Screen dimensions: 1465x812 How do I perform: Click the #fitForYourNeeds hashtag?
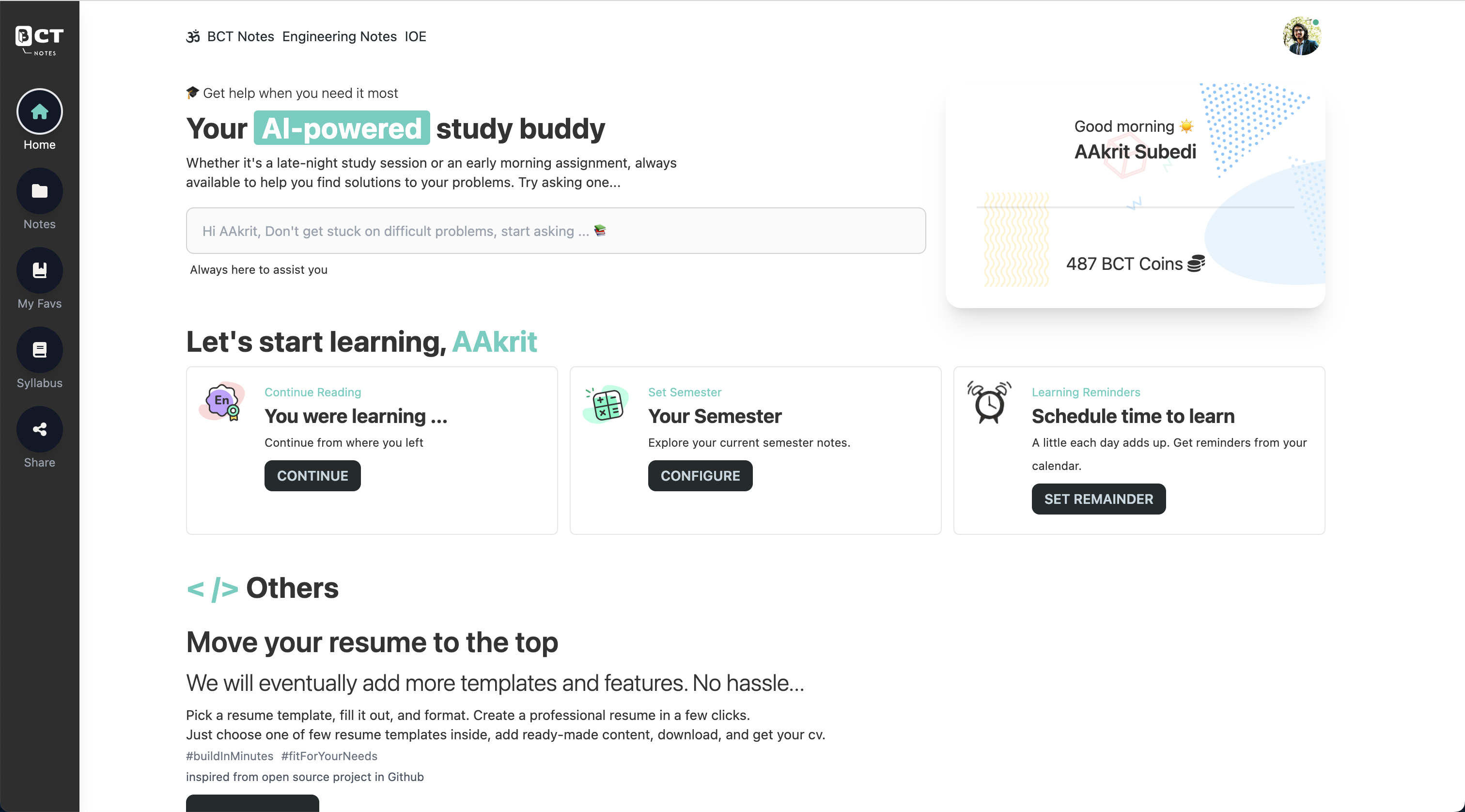pos(329,756)
